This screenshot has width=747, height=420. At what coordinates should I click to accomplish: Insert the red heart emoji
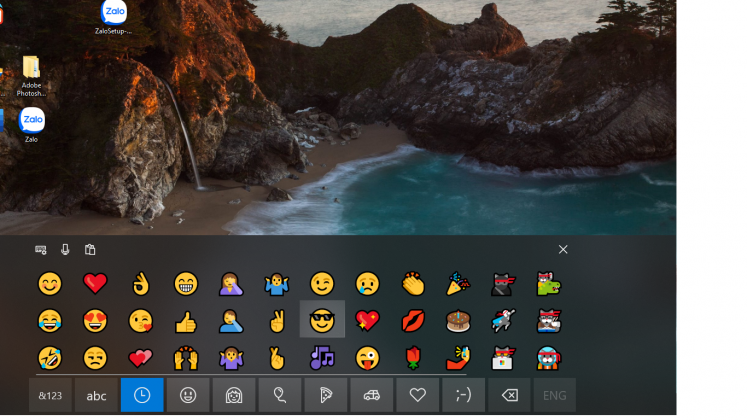click(x=95, y=284)
